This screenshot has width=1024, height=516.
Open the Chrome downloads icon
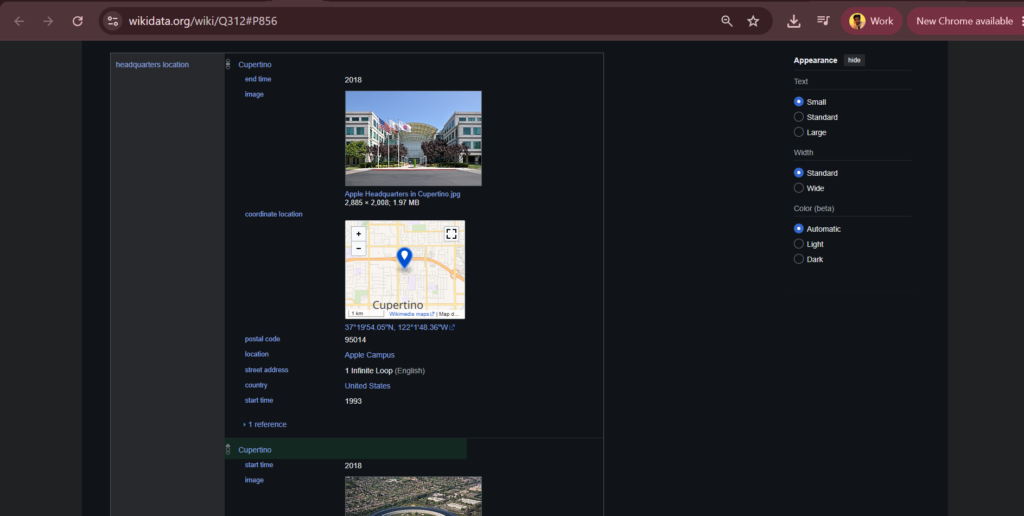793,21
